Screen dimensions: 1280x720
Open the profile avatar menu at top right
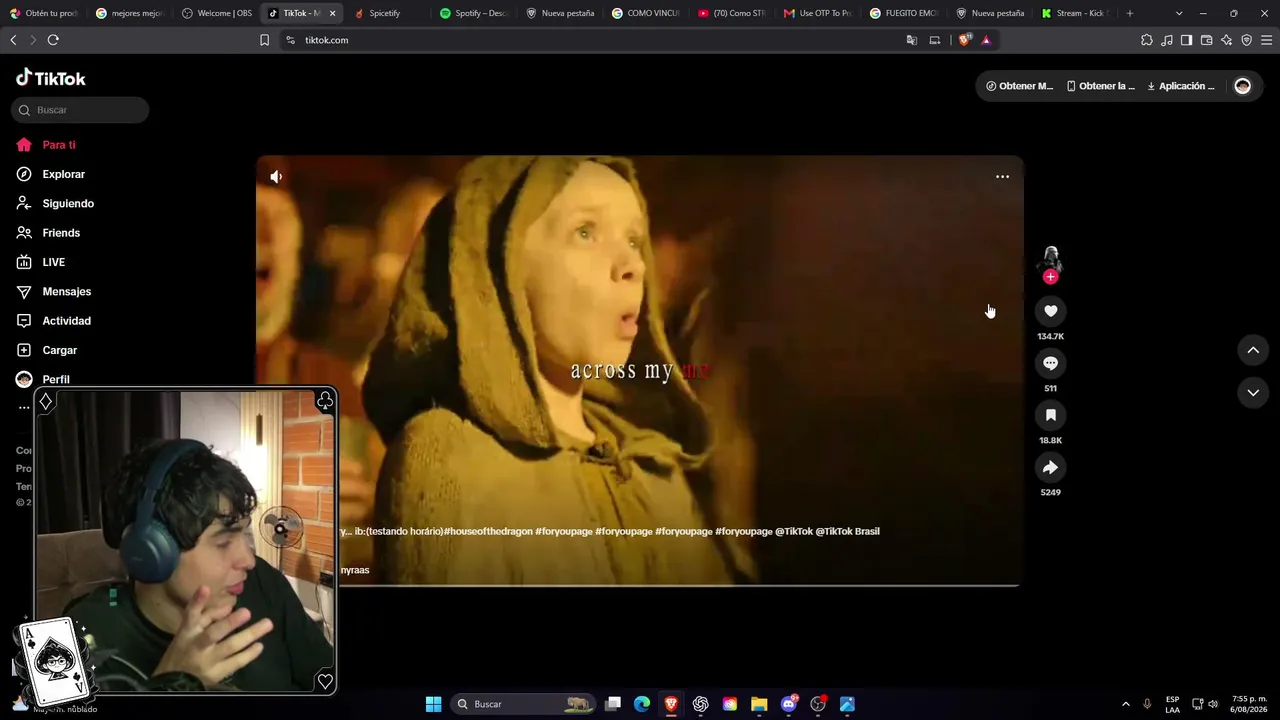coord(1243,86)
